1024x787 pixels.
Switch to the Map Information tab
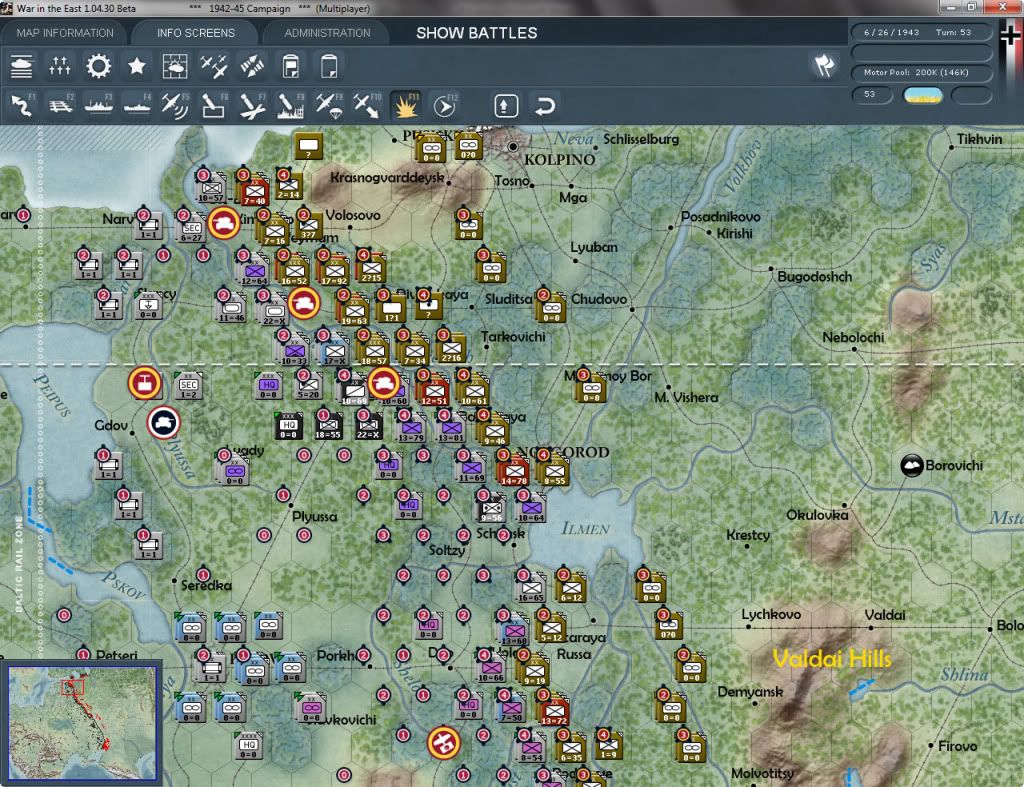(65, 33)
